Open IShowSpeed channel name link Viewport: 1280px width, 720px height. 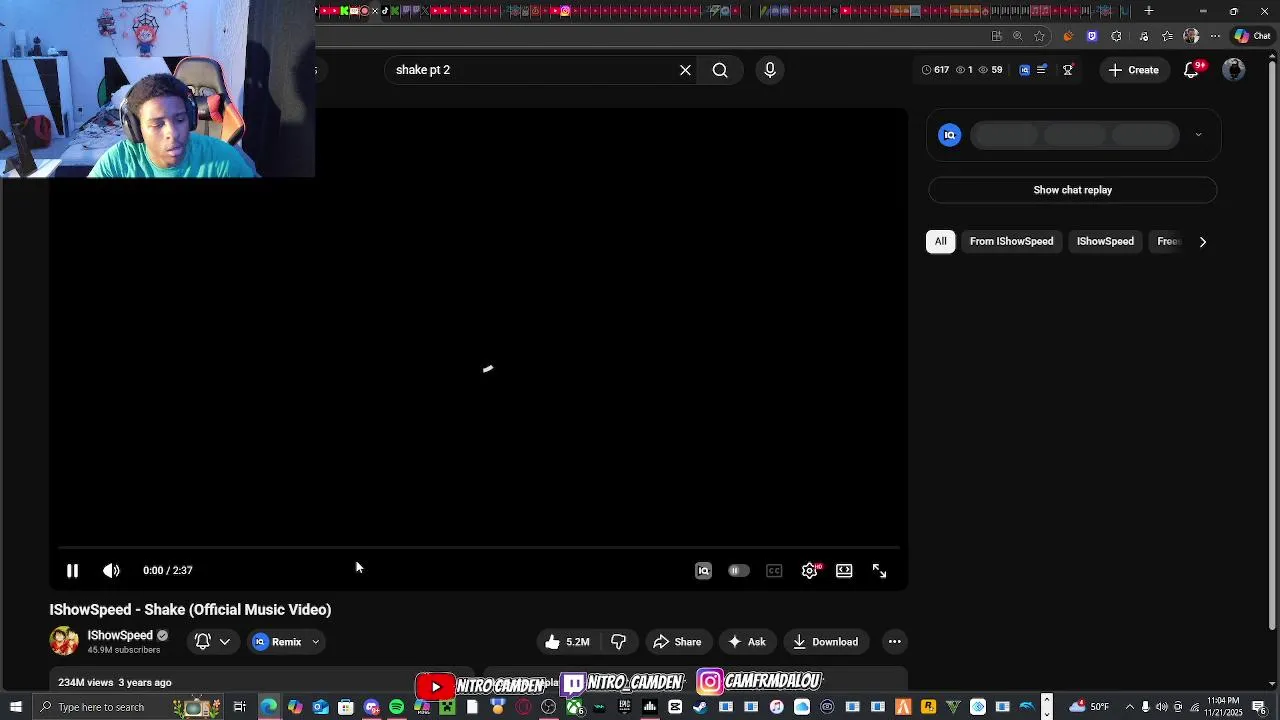tap(120, 635)
